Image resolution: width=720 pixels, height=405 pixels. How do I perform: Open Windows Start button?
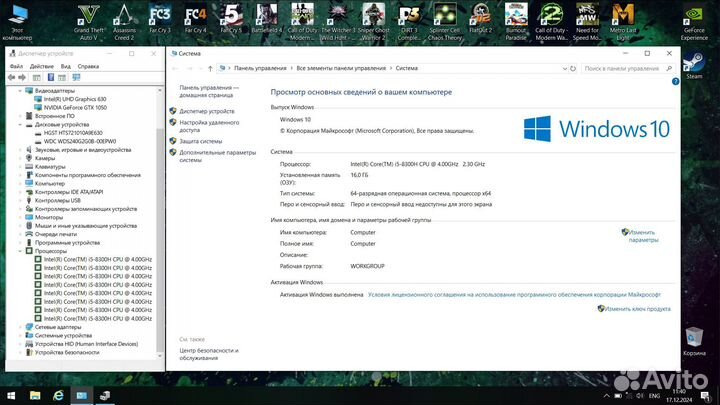11,396
